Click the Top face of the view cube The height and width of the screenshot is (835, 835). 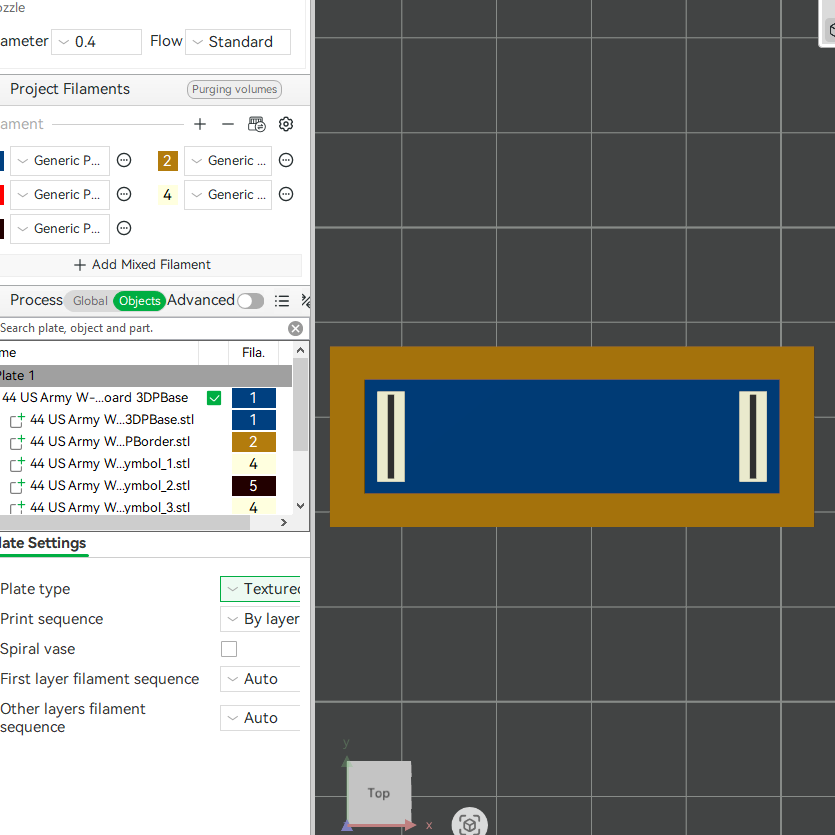pyautogui.click(x=379, y=793)
